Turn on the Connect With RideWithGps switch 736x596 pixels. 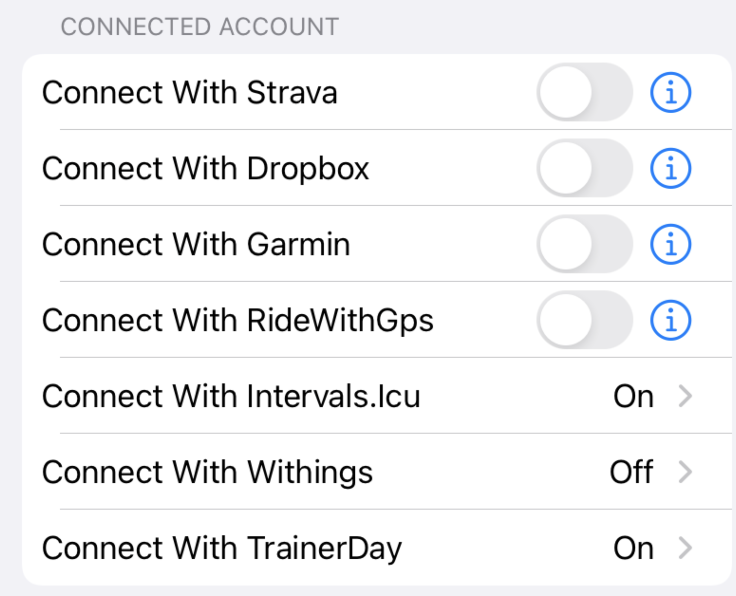click(584, 320)
